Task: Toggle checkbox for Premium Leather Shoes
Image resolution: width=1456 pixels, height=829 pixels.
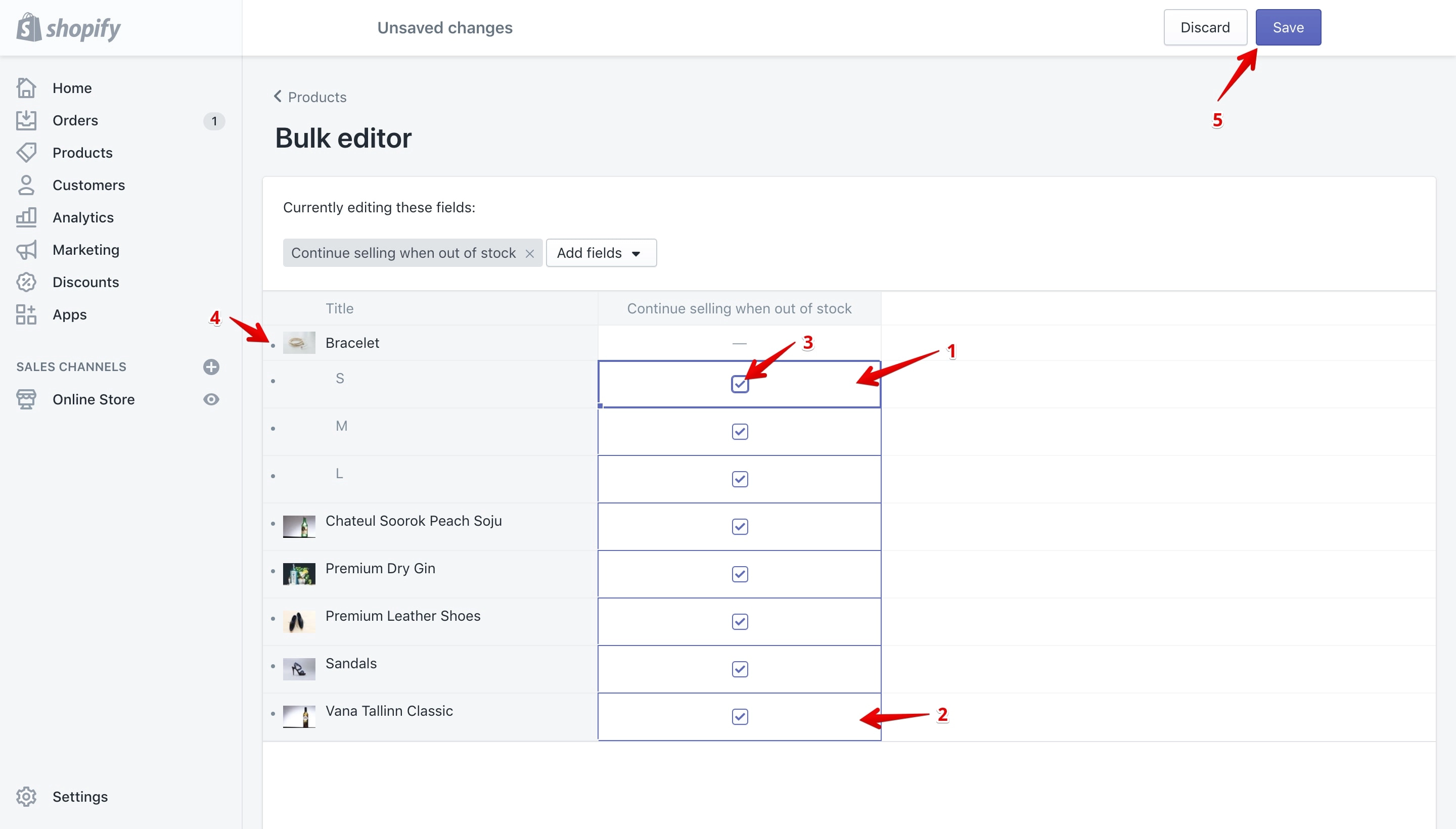Action: point(740,622)
